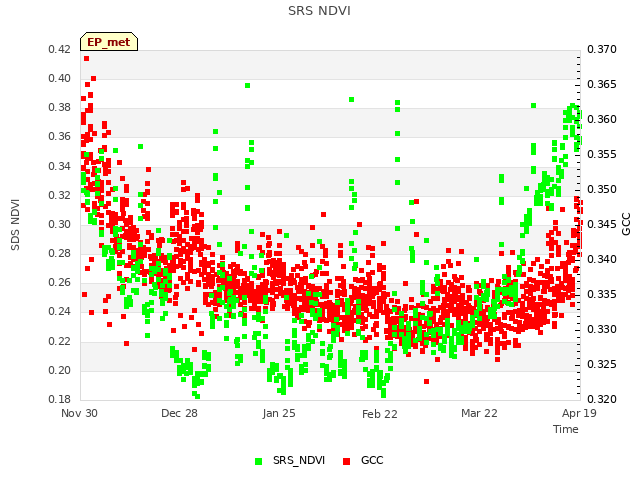Screen dimensions: 640x480
Task: Click the SDS NDVI left axis title
Action: coord(15,224)
